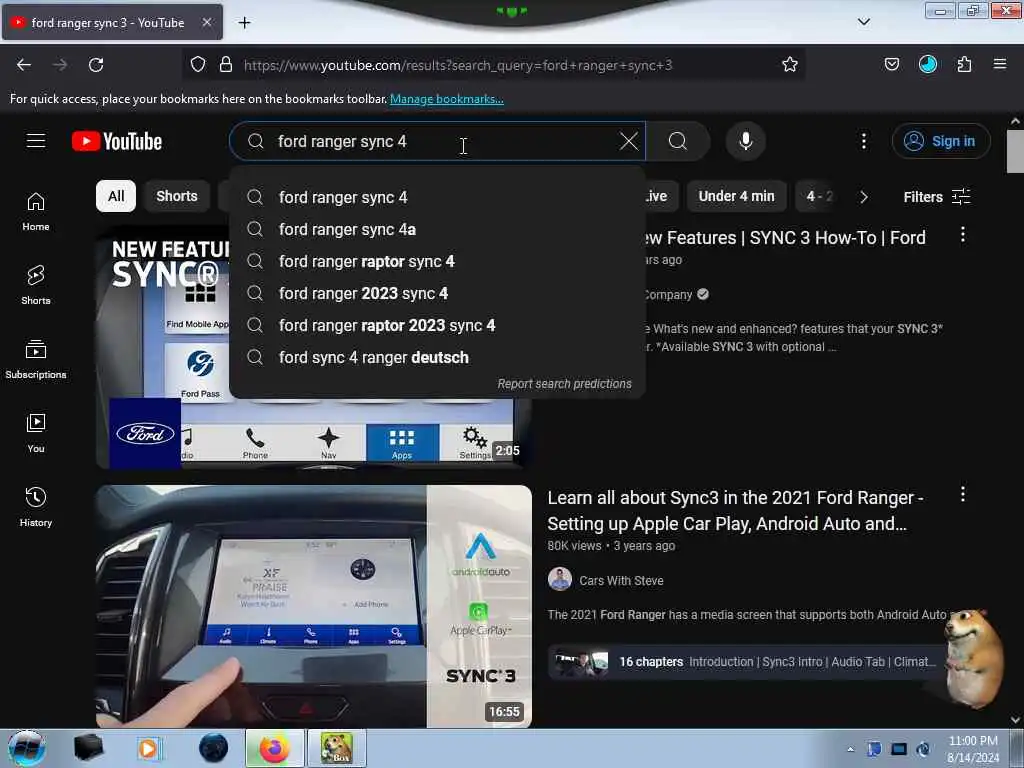Click Report search predictions
The height and width of the screenshot is (768, 1024).
[564, 384]
